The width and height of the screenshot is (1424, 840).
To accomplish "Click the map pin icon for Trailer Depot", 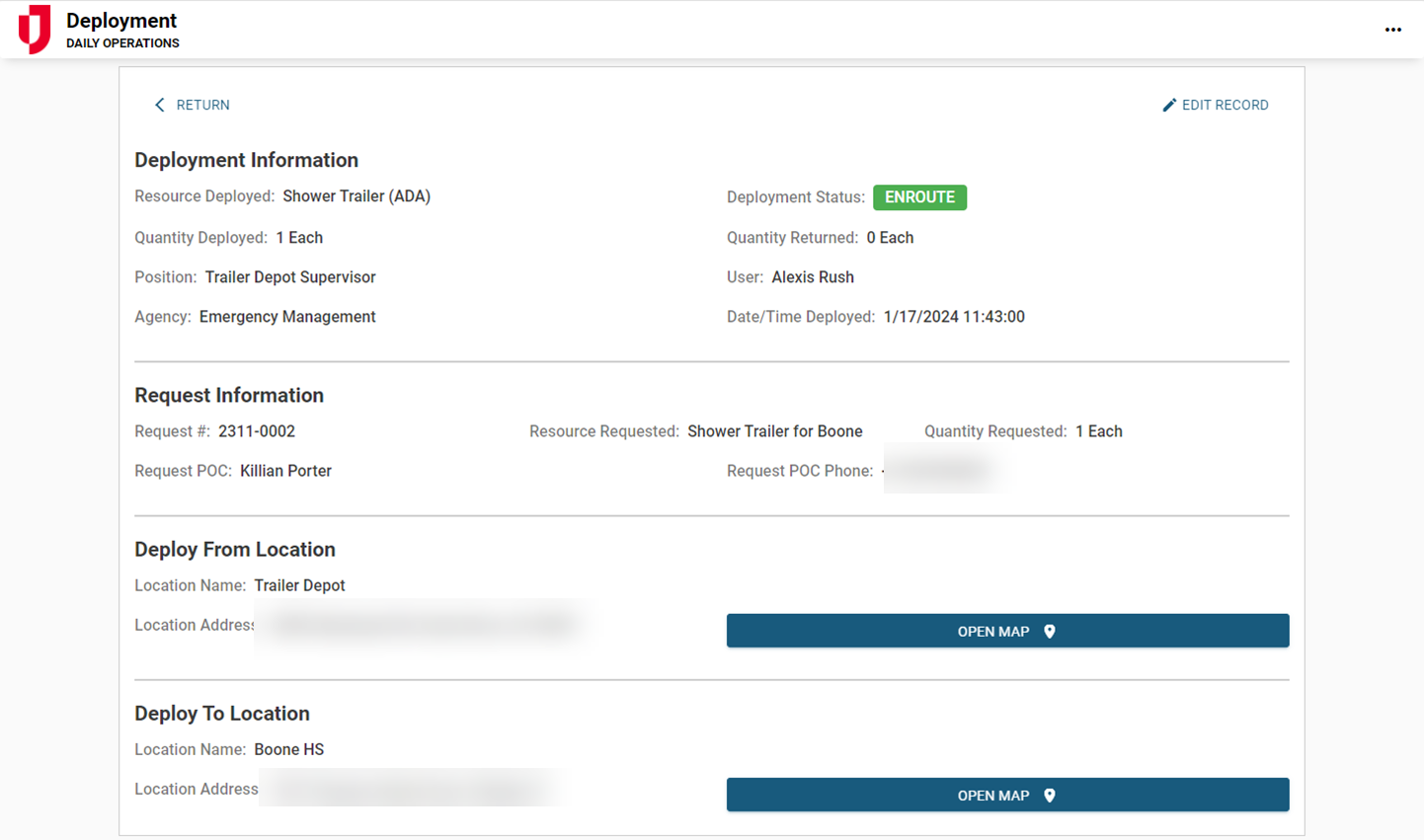I will point(1050,632).
